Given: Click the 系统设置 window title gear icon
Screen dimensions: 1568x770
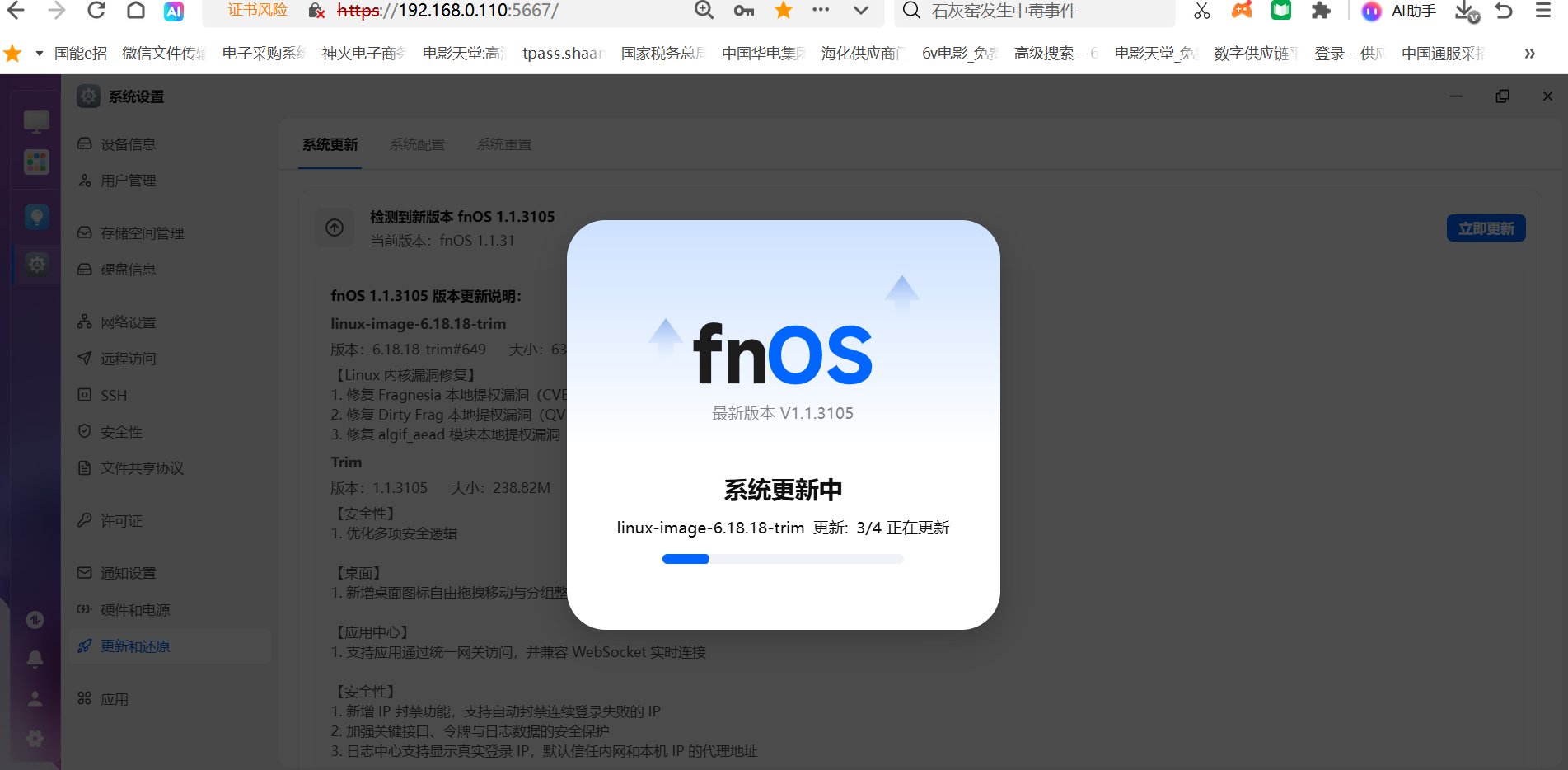Looking at the screenshot, I should (88, 96).
